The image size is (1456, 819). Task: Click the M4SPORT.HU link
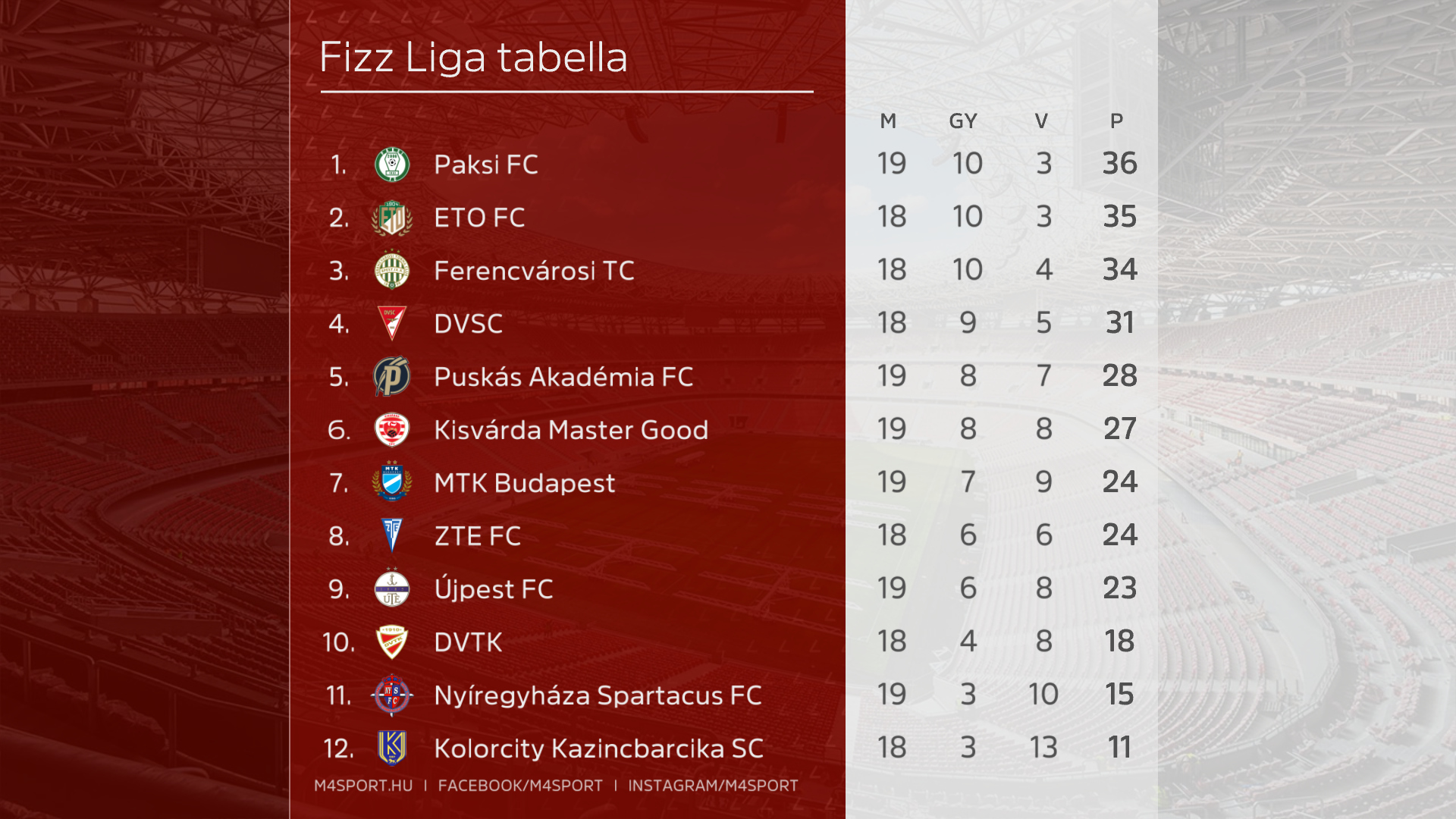(363, 786)
